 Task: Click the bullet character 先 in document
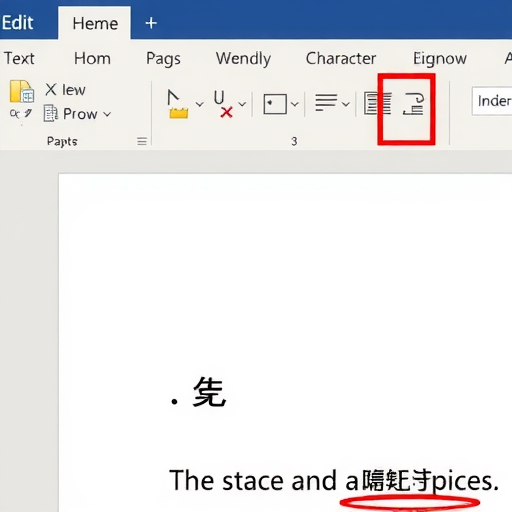(209, 392)
